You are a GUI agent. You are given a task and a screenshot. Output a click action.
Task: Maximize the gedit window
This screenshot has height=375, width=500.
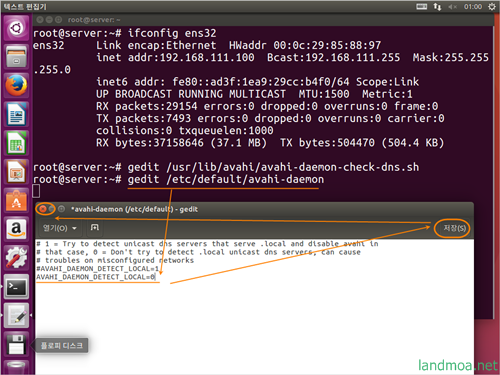[61, 209]
